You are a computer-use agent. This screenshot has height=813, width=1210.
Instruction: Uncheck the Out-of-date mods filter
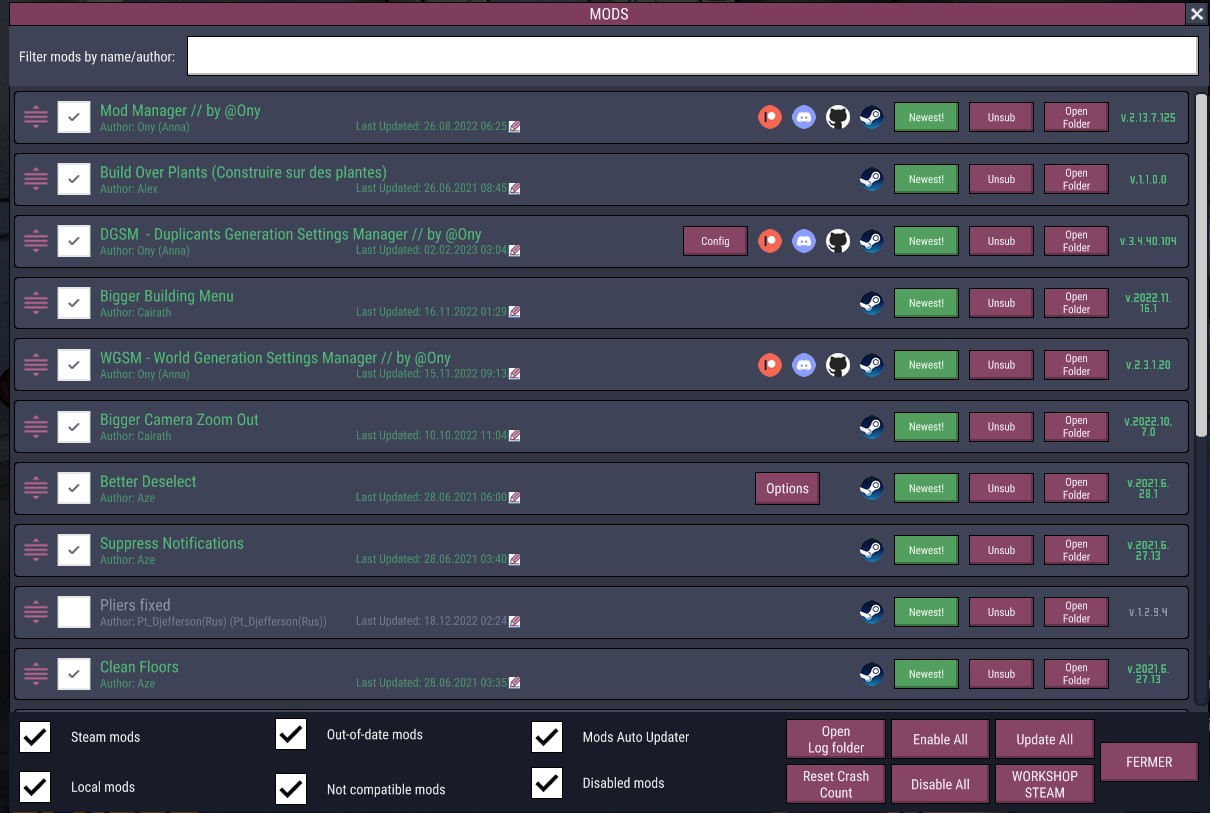pos(291,735)
